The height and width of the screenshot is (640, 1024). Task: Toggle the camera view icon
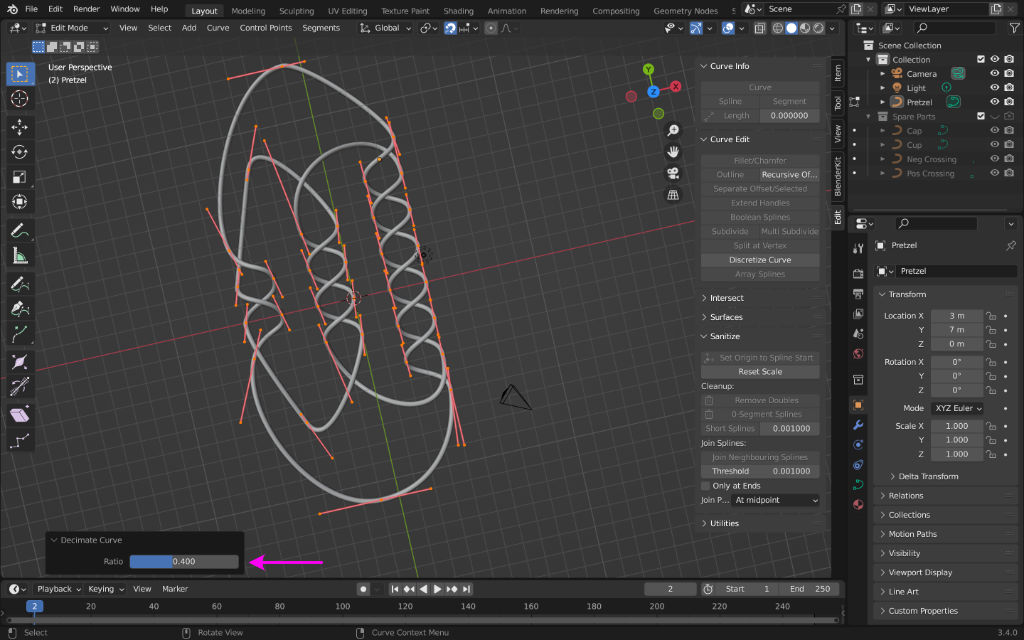[x=674, y=173]
